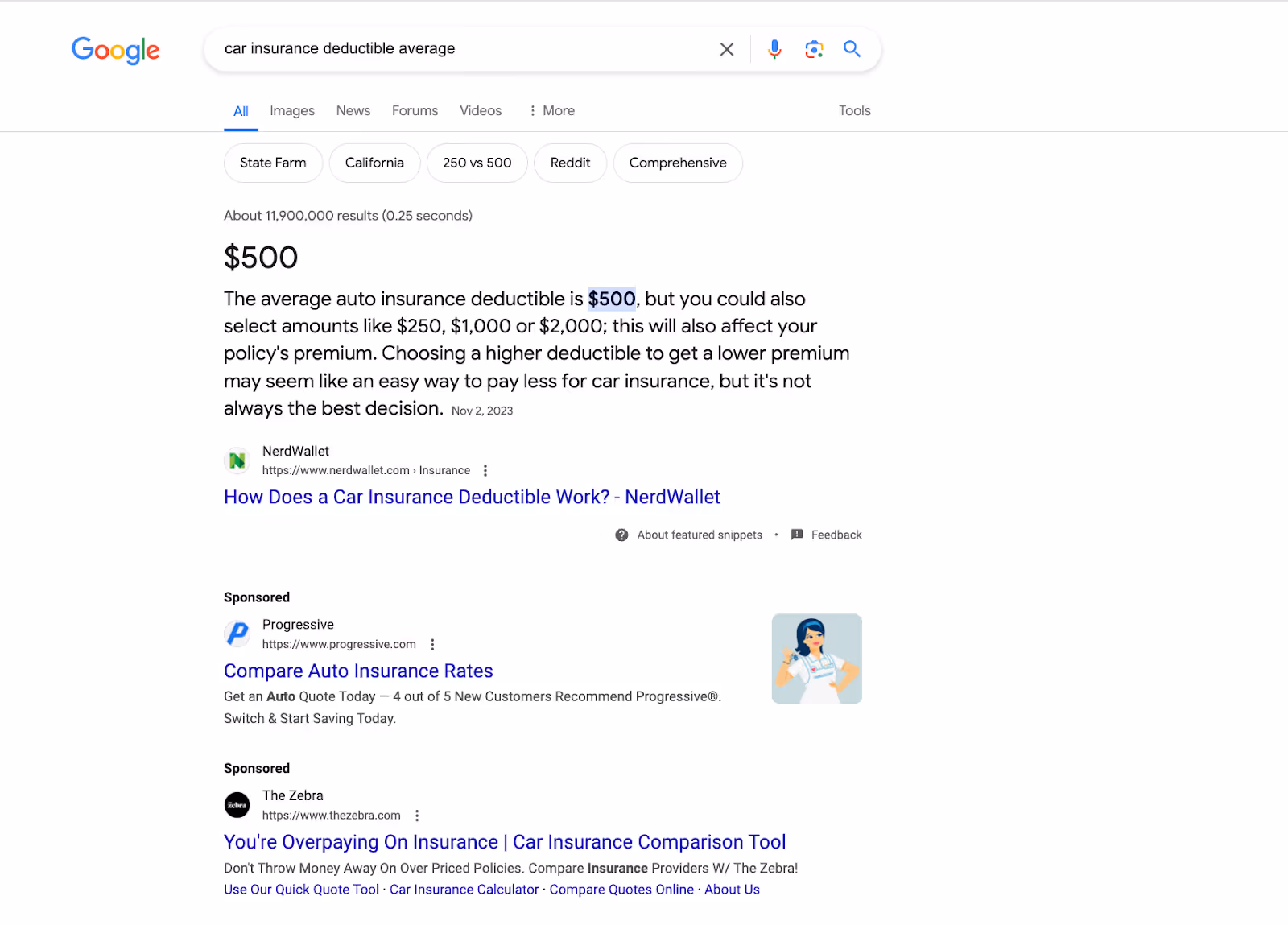Viewport: 1288px width, 925px height.
Task: Open Google Lens image search icon
Action: [x=814, y=49]
